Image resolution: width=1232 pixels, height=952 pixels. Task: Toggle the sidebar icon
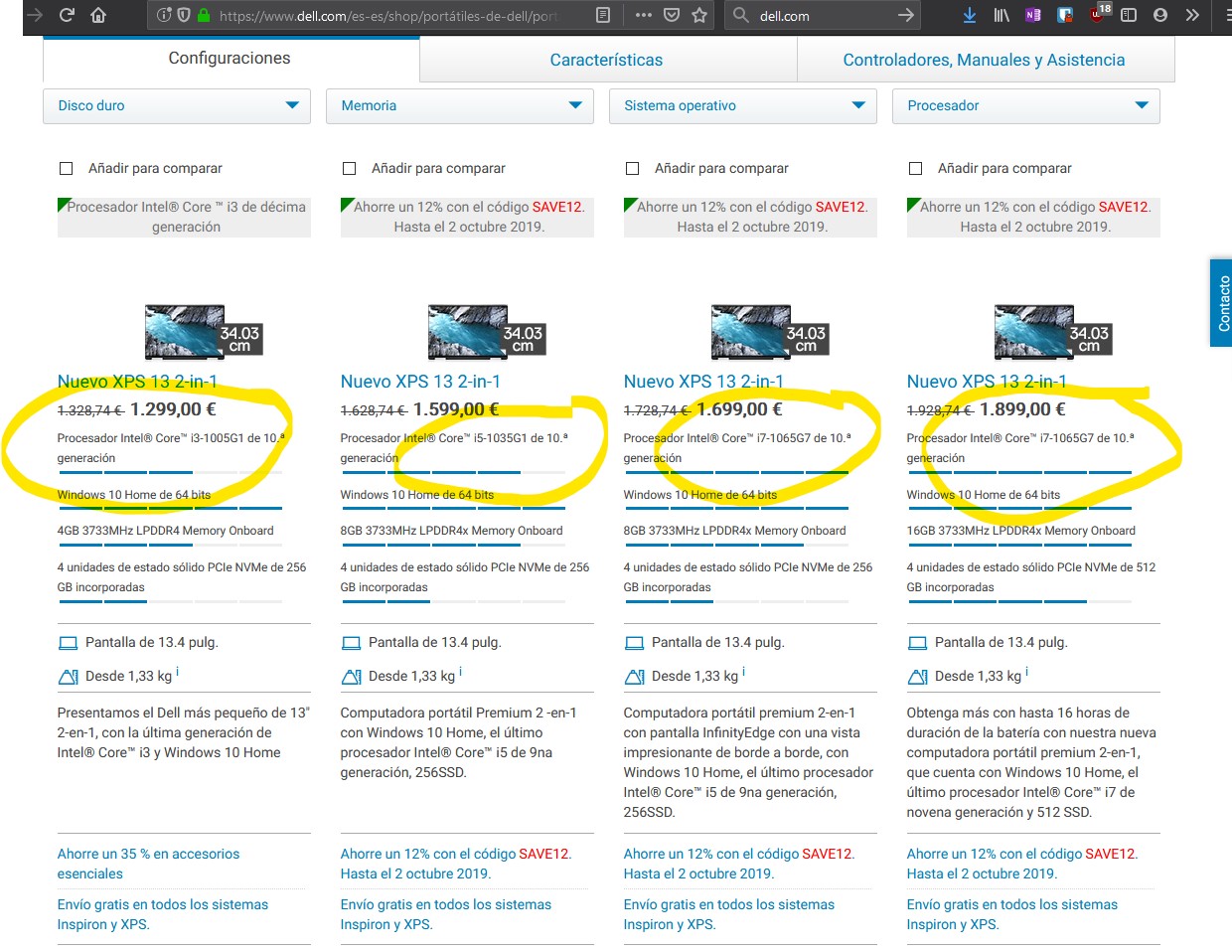coord(1129,15)
